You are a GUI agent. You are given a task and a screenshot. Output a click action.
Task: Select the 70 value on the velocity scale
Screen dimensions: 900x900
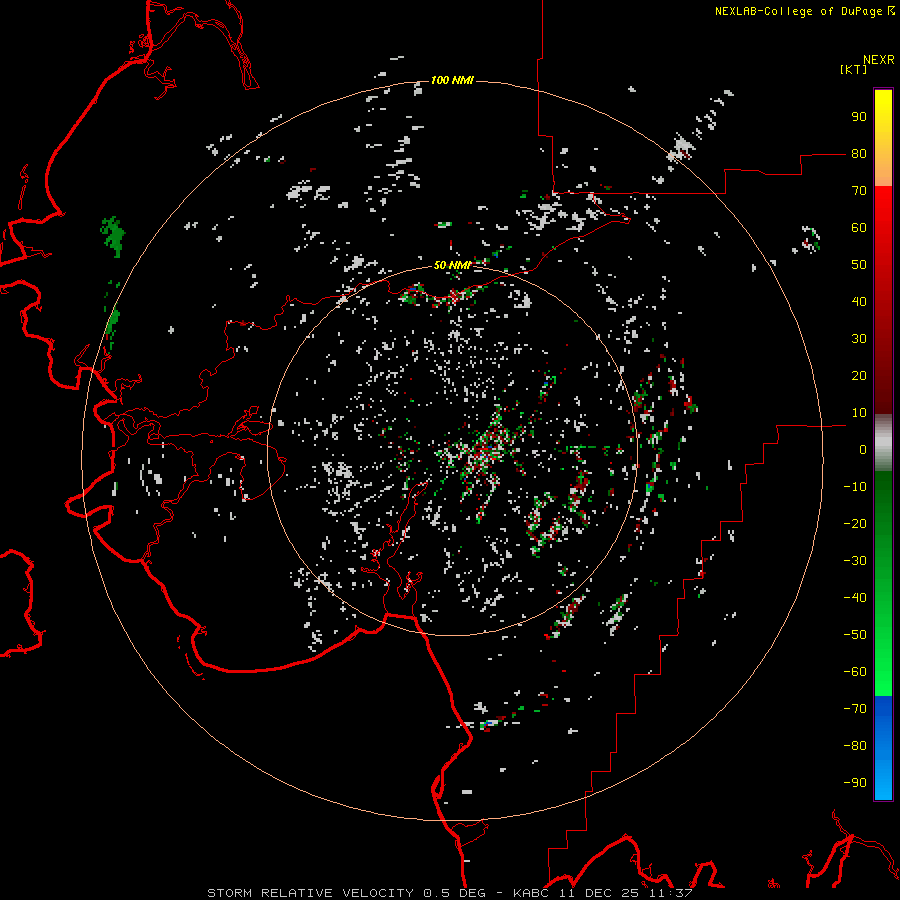pyautogui.click(x=859, y=191)
